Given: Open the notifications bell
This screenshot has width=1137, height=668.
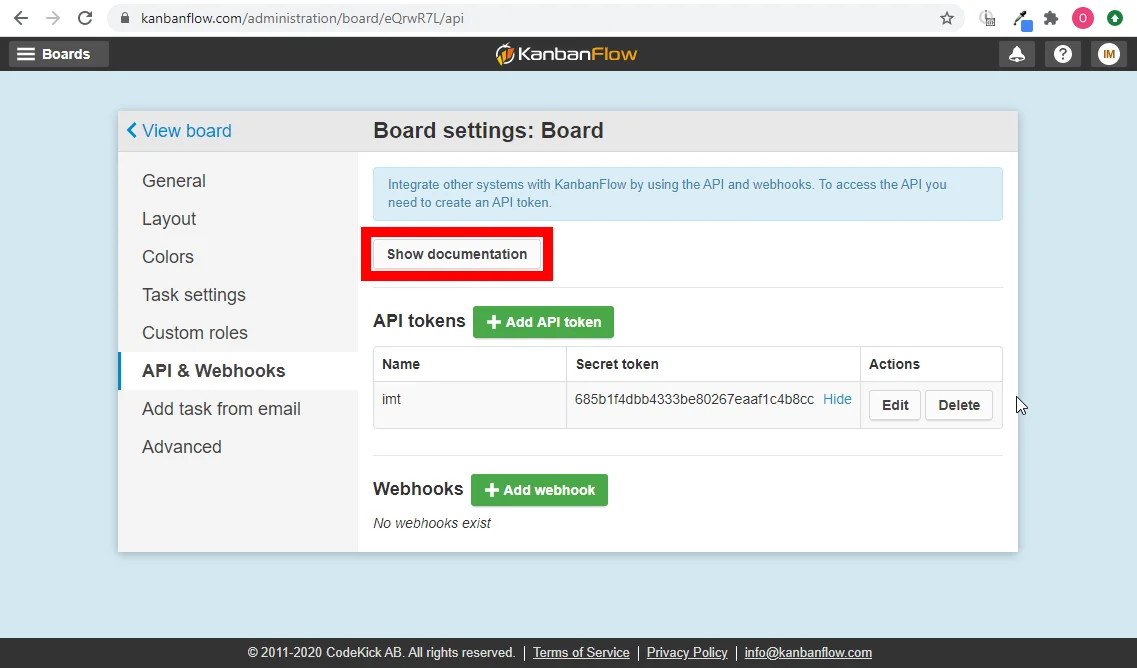Looking at the screenshot, I should click(1017, 54).
